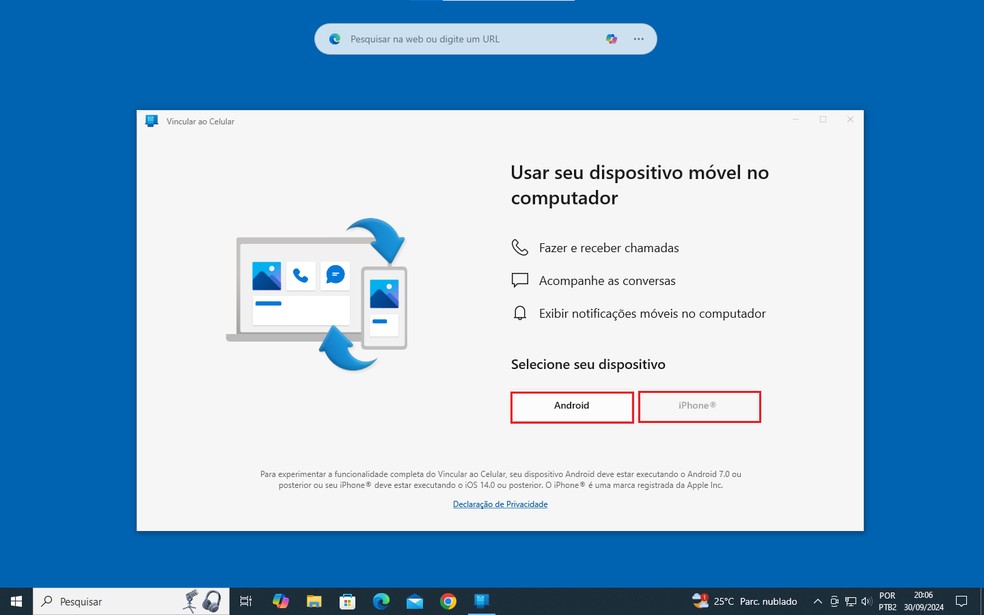Open network status tray icon
The width and height of the screenshot is (984, 615).
(850, 601)
